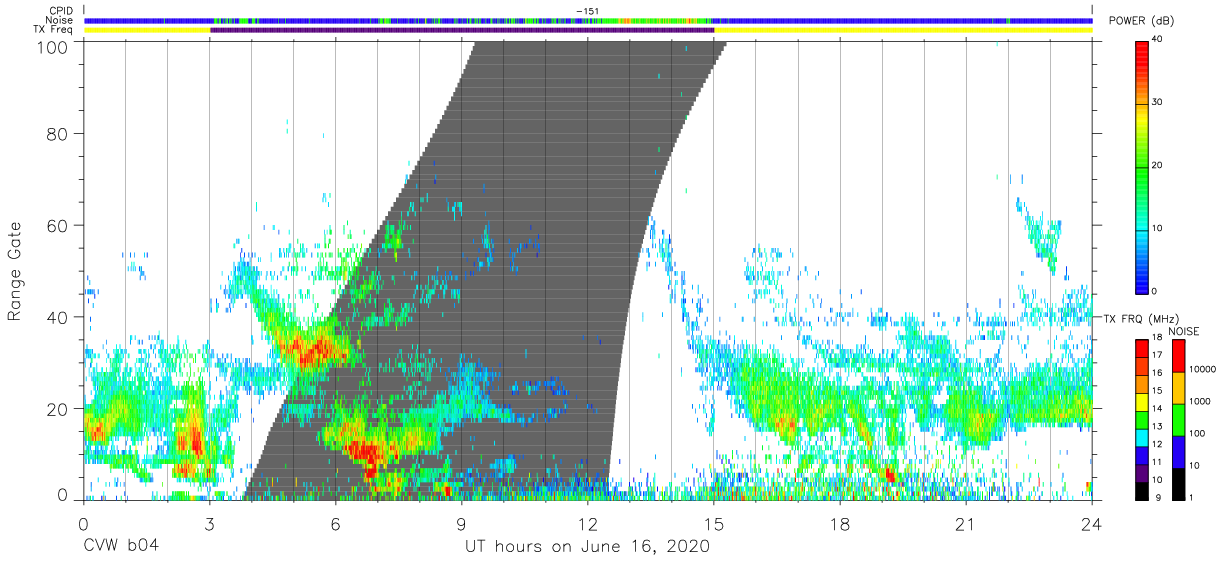Pick the yellow NOISE legend segment
The image size is (1228, 567).
coord(1178,388)
